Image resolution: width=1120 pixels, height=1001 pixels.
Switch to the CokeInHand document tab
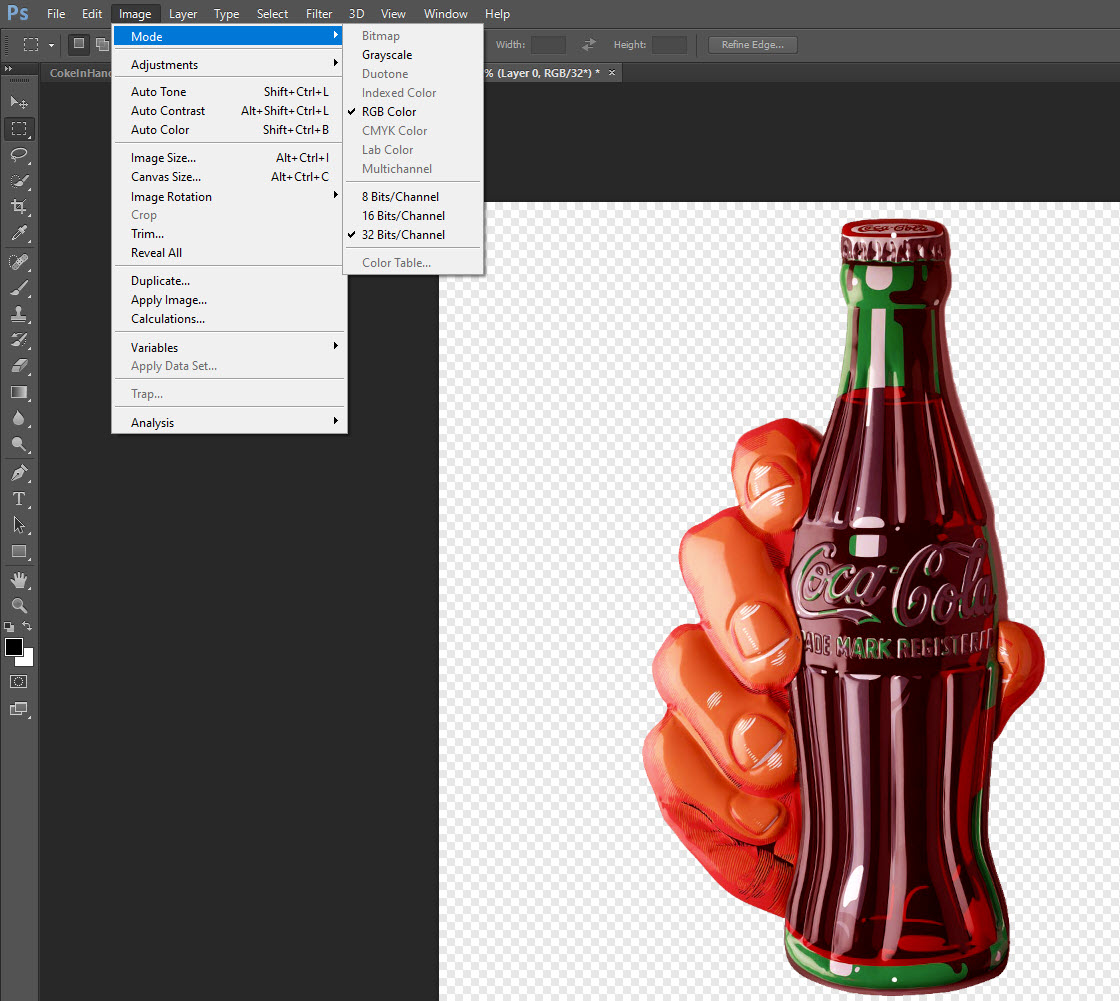tap(78, 72)
